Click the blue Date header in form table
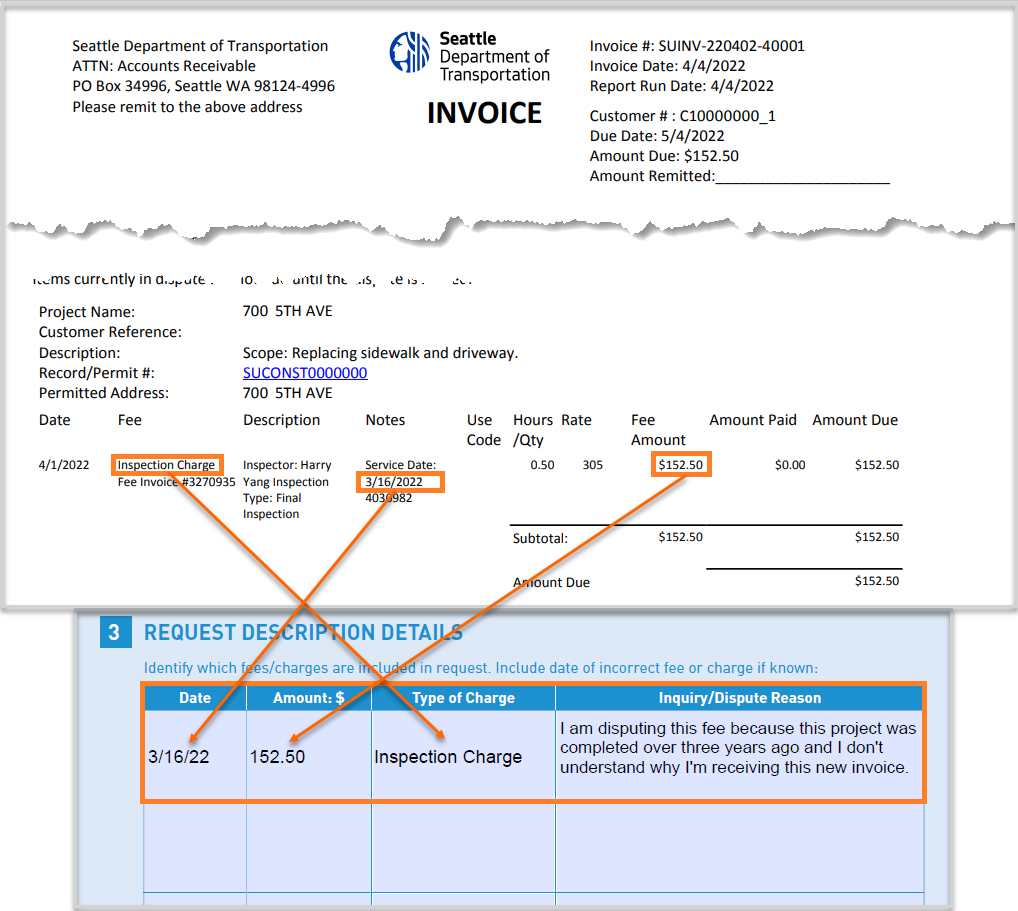Screen dimensions: 1018x911 195,698
